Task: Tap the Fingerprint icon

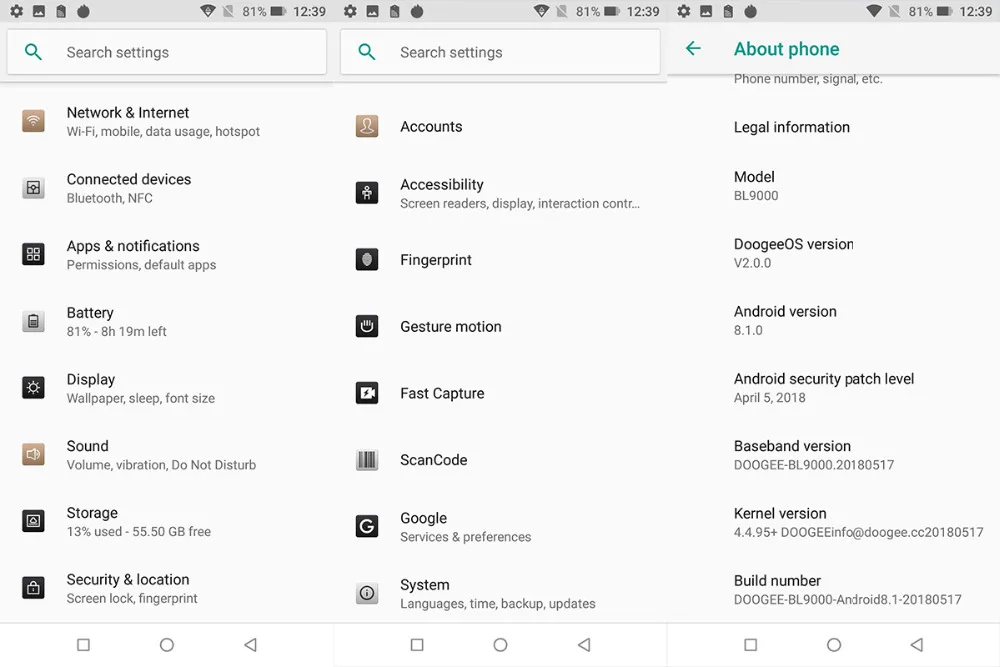Action: point(367,260)
